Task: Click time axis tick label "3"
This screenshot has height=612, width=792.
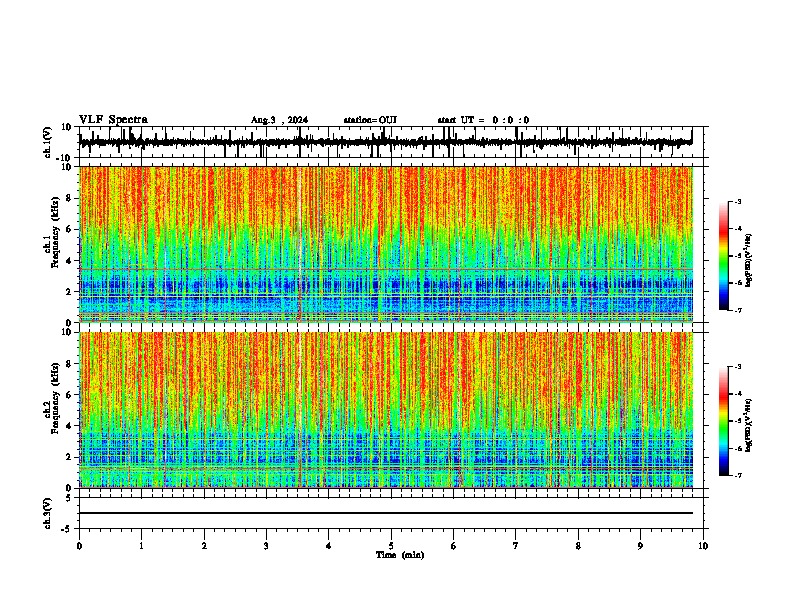Action: pyautogui.click(x=266, y=546)
